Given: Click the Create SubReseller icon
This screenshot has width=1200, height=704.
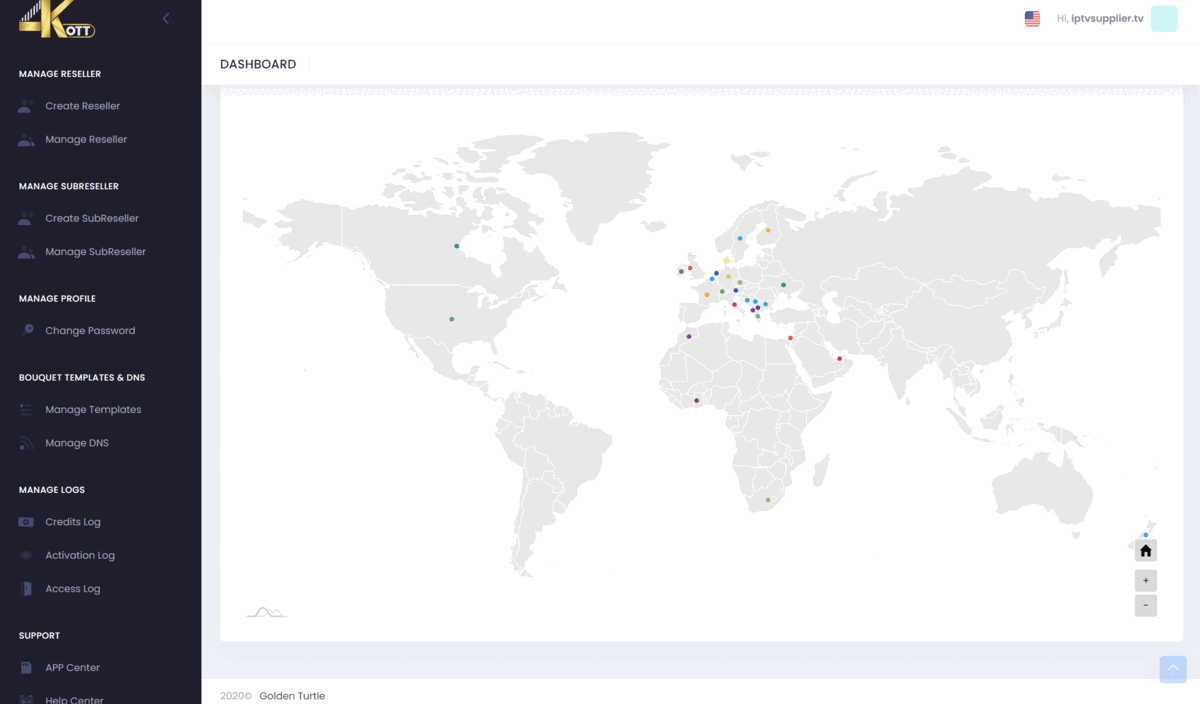Looking at the screenshot, I should [x=26, y=219].
